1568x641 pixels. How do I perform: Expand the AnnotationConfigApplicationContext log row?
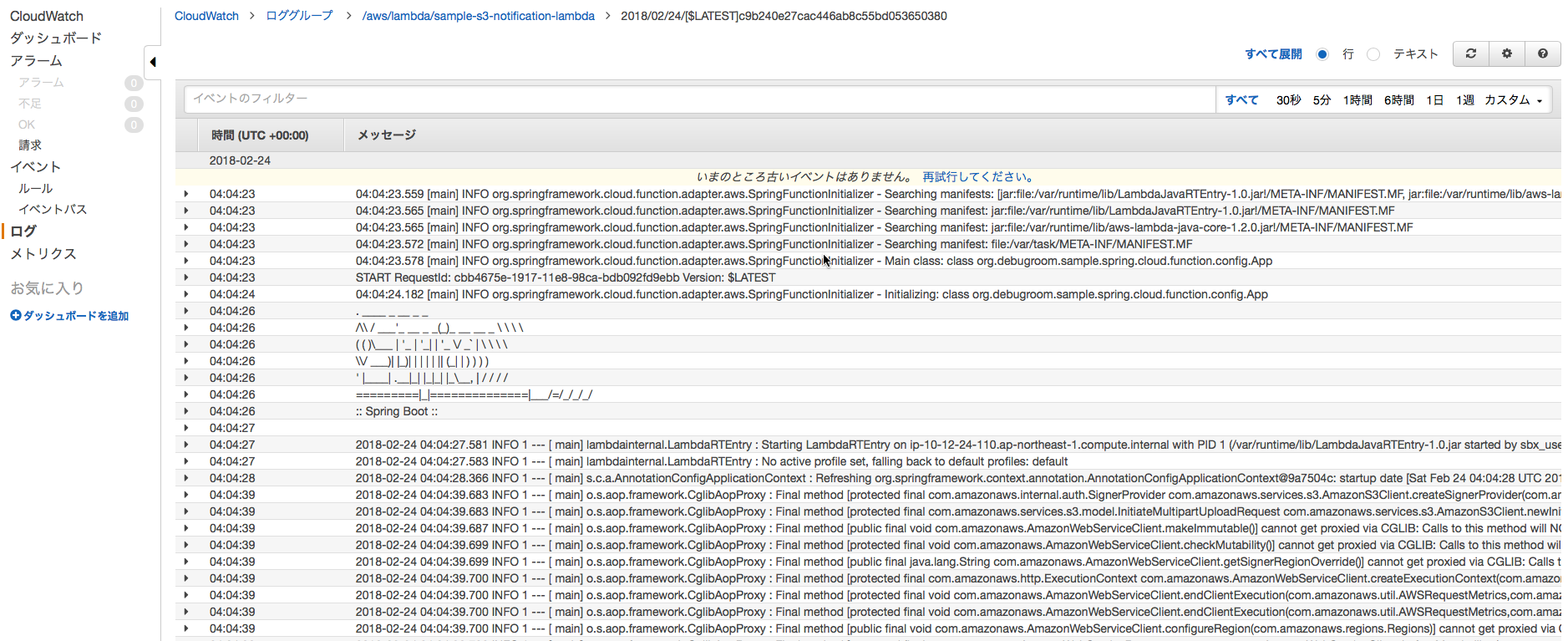186,478
